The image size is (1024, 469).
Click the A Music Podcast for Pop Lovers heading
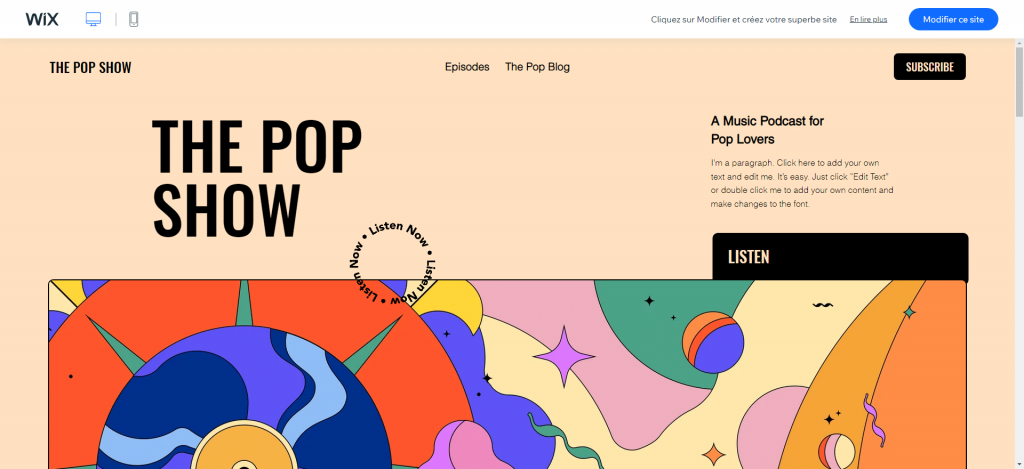(x=767, y=130)
